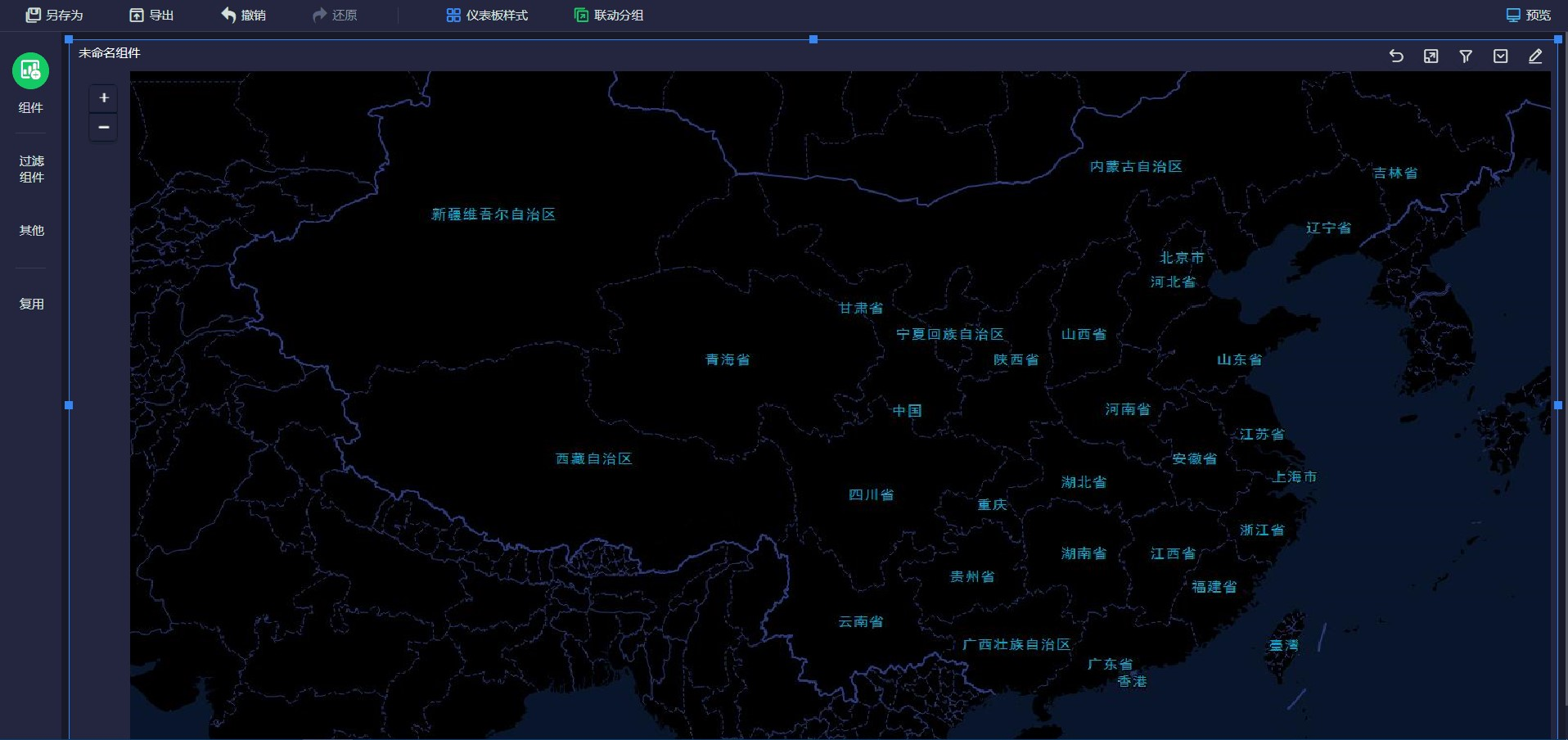Image resolution: width=1568 pixels, height=740 pixels.
Task: Click the 河北省 map label
Action: [1173, 282]
